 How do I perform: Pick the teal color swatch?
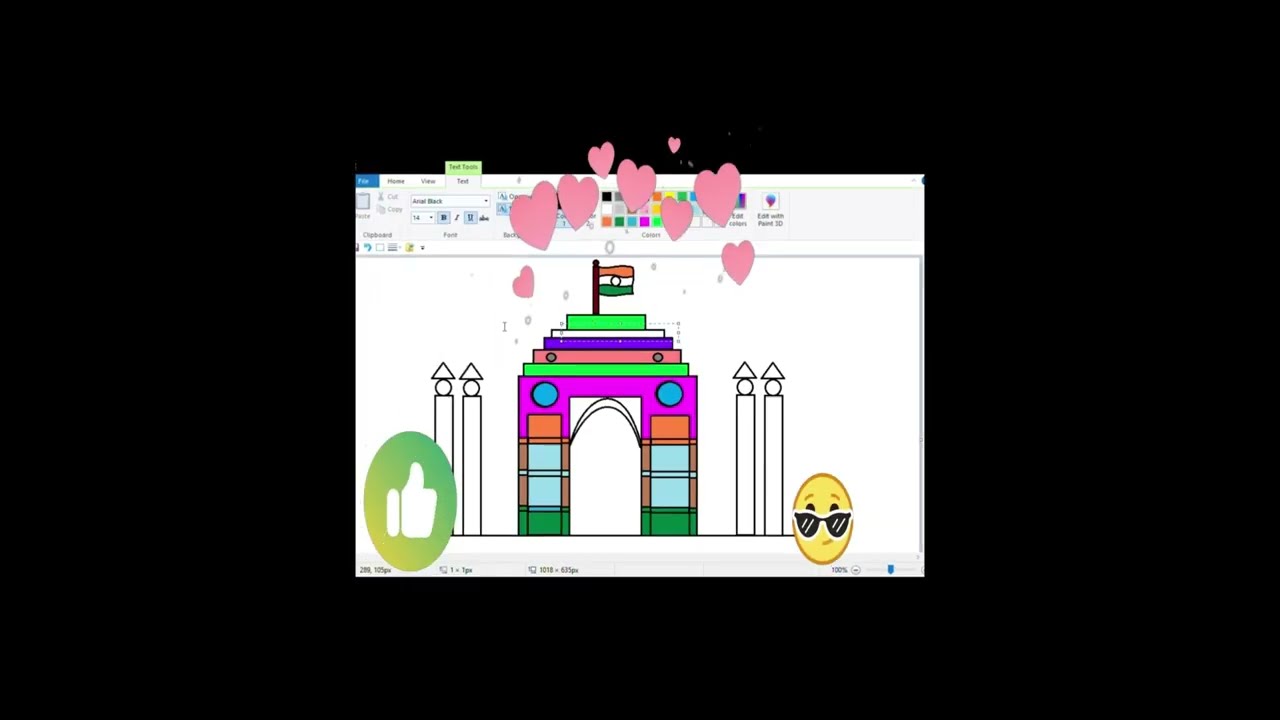[632, 222]
